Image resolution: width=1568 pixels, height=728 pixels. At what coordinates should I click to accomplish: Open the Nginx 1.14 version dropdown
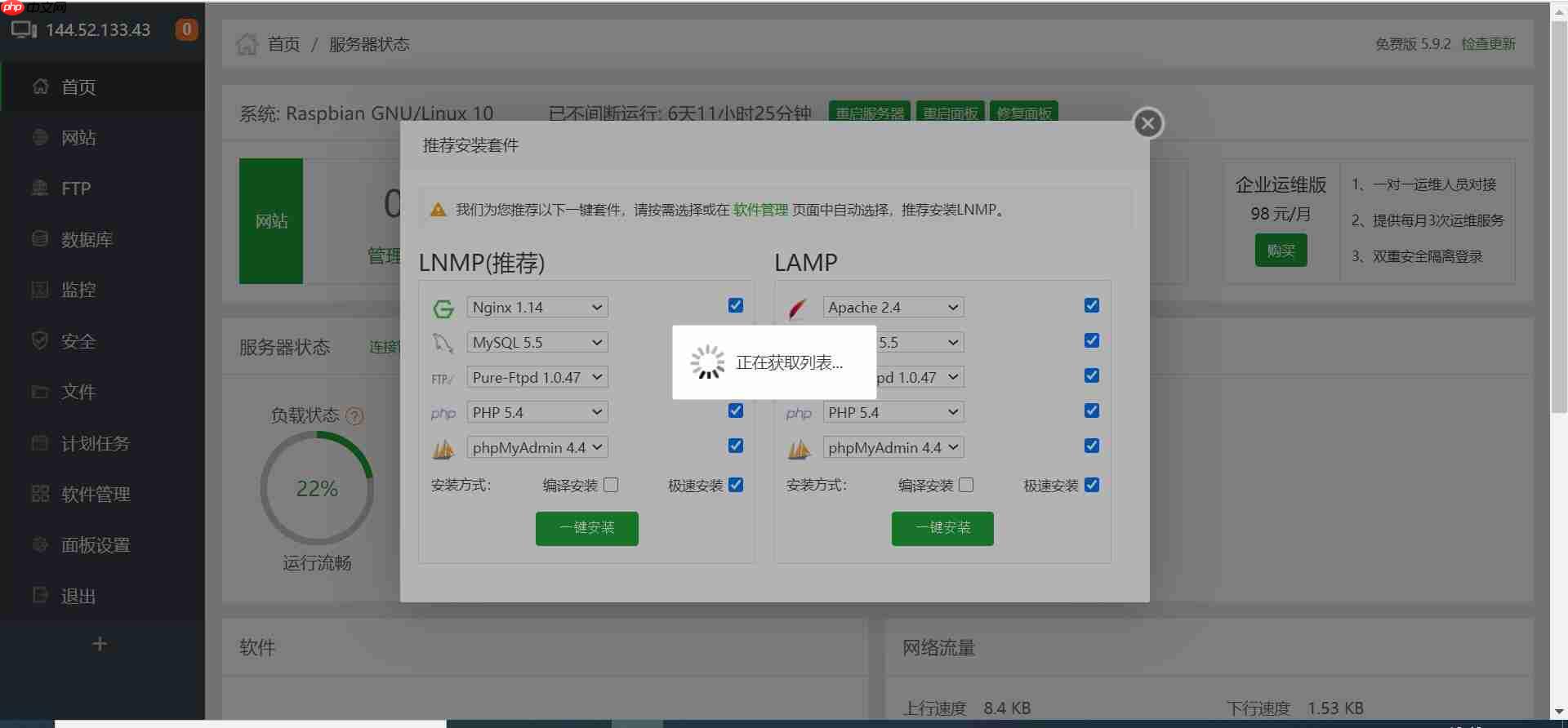[537, 307]
